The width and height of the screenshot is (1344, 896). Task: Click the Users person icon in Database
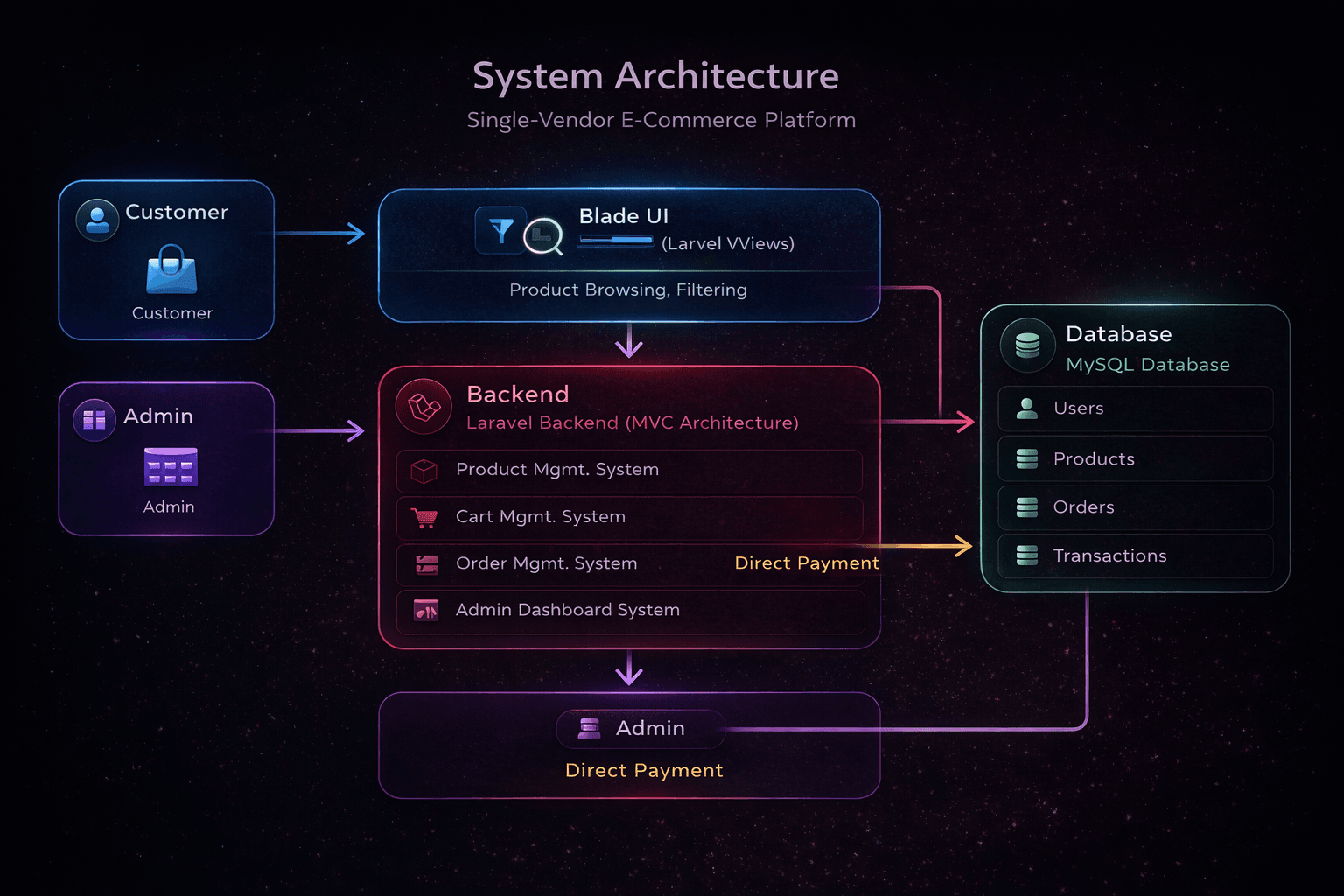pyautogui.click(x=1027, y=409)
